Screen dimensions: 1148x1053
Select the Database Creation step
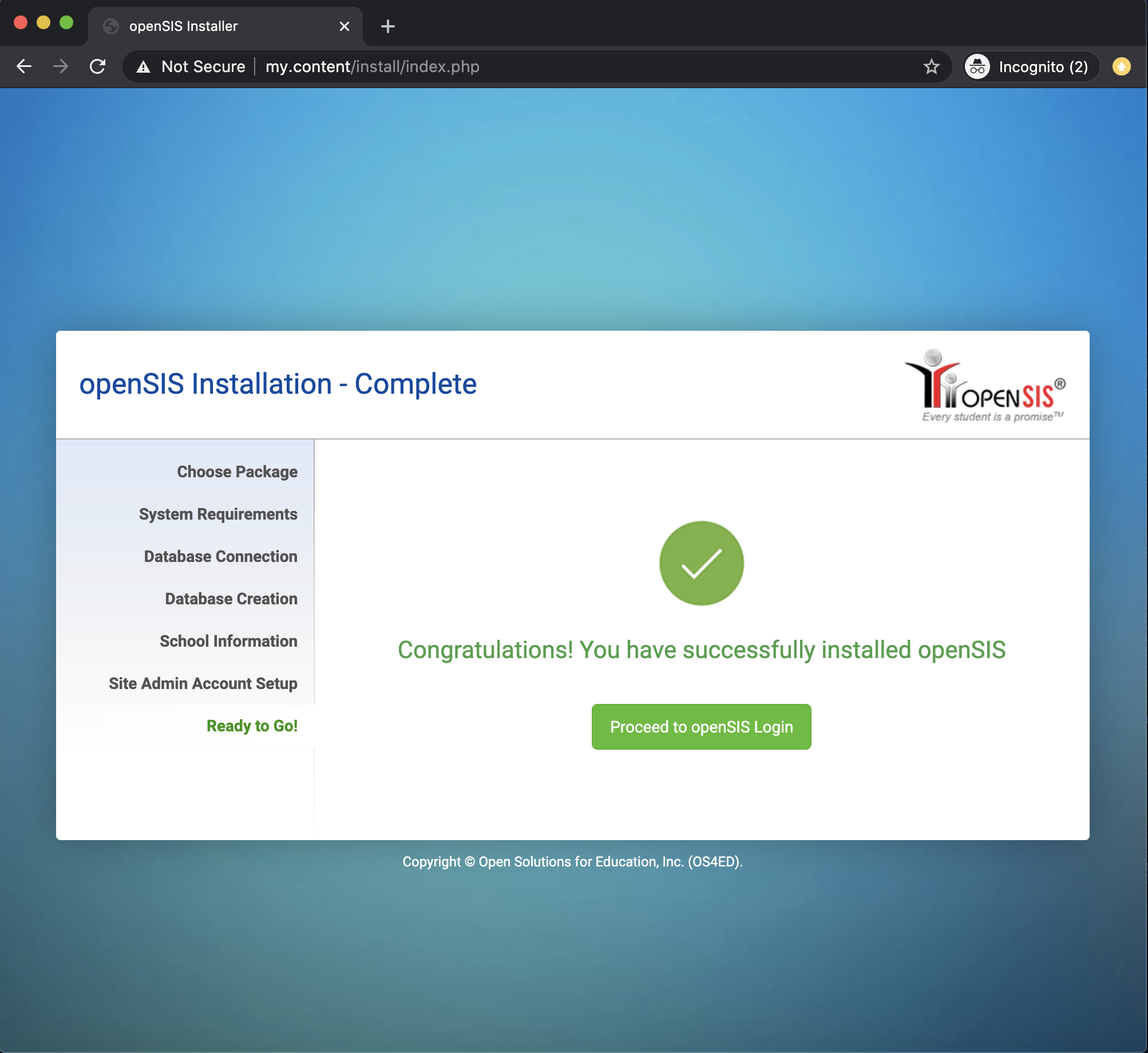(231, 599)
